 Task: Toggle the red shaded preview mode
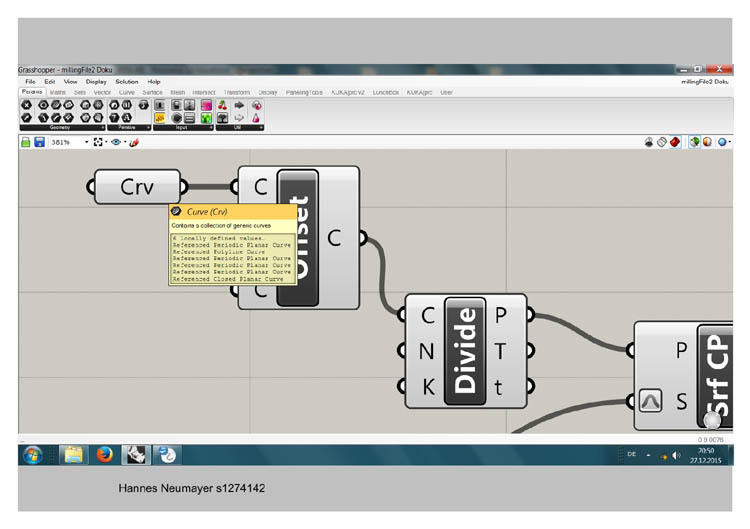[674, 142]
